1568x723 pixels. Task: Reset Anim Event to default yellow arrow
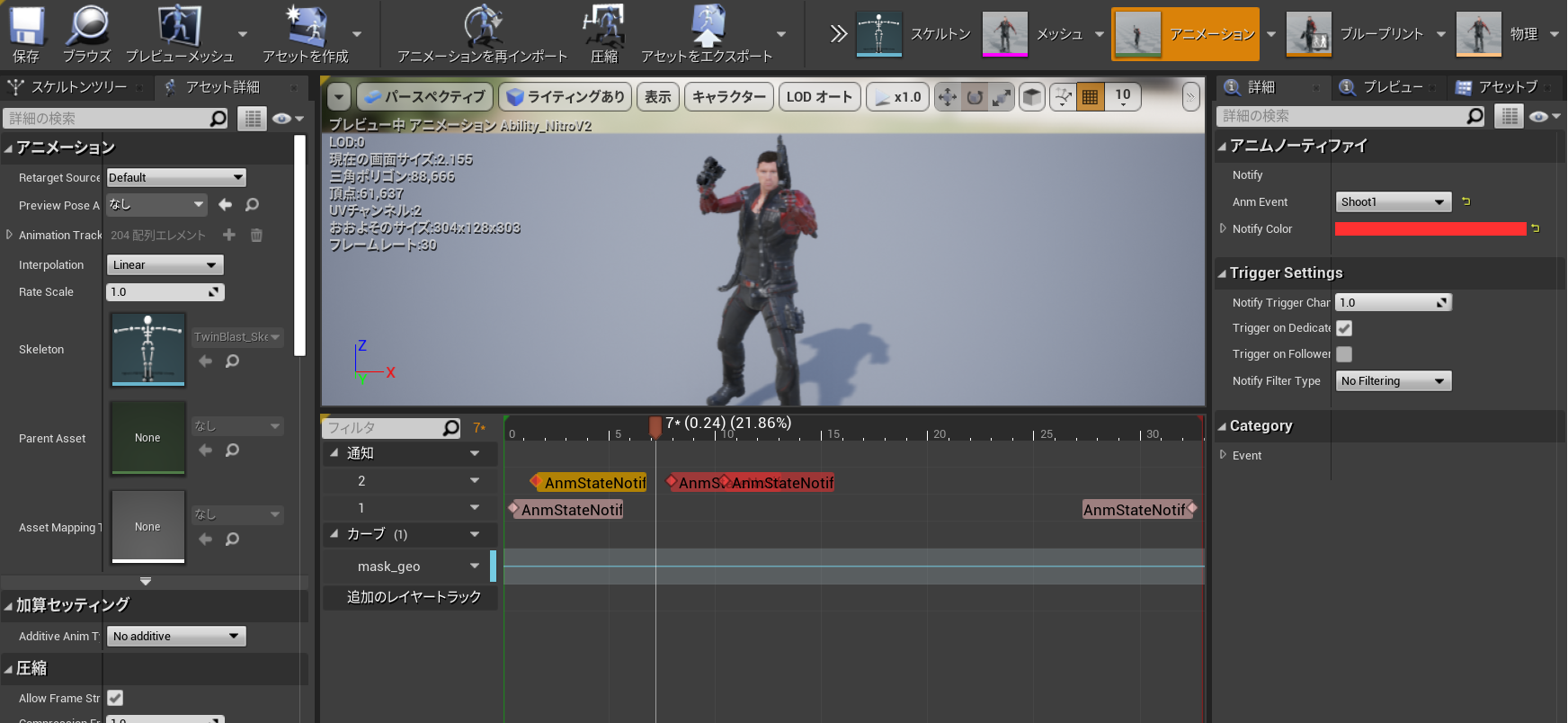(x=1466, y=201)
